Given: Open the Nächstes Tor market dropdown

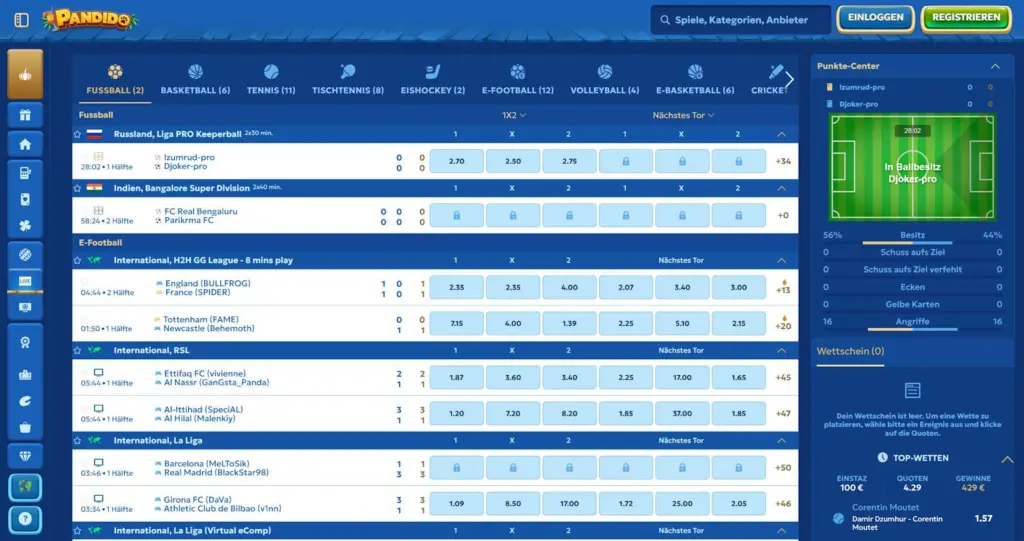Looking at the screenshot, I should (683, 115).
